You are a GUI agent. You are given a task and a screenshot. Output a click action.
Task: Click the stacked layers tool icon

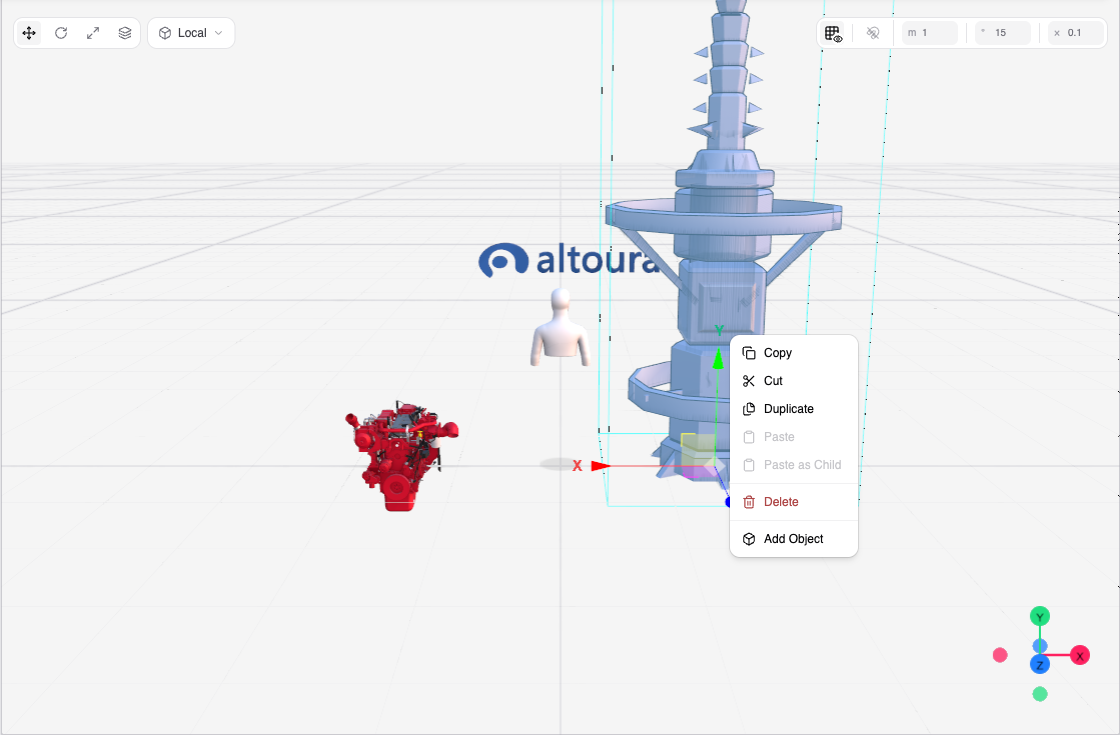pos(125,33)
